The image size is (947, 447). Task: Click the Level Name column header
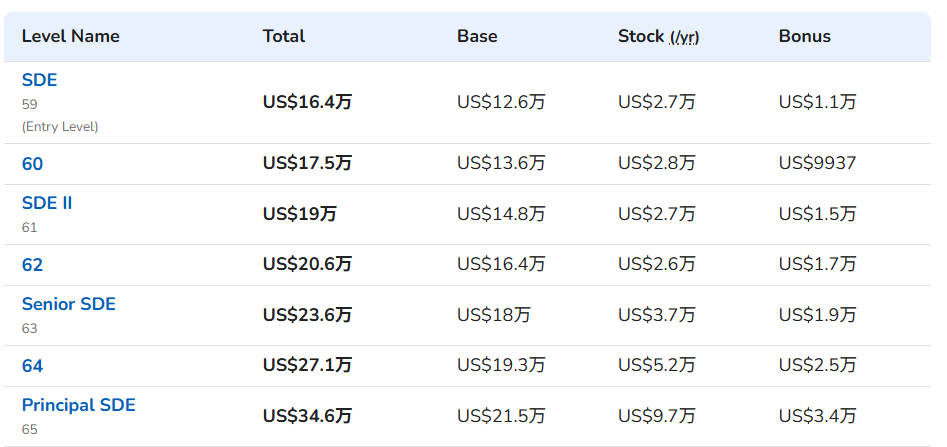(71, 36)
